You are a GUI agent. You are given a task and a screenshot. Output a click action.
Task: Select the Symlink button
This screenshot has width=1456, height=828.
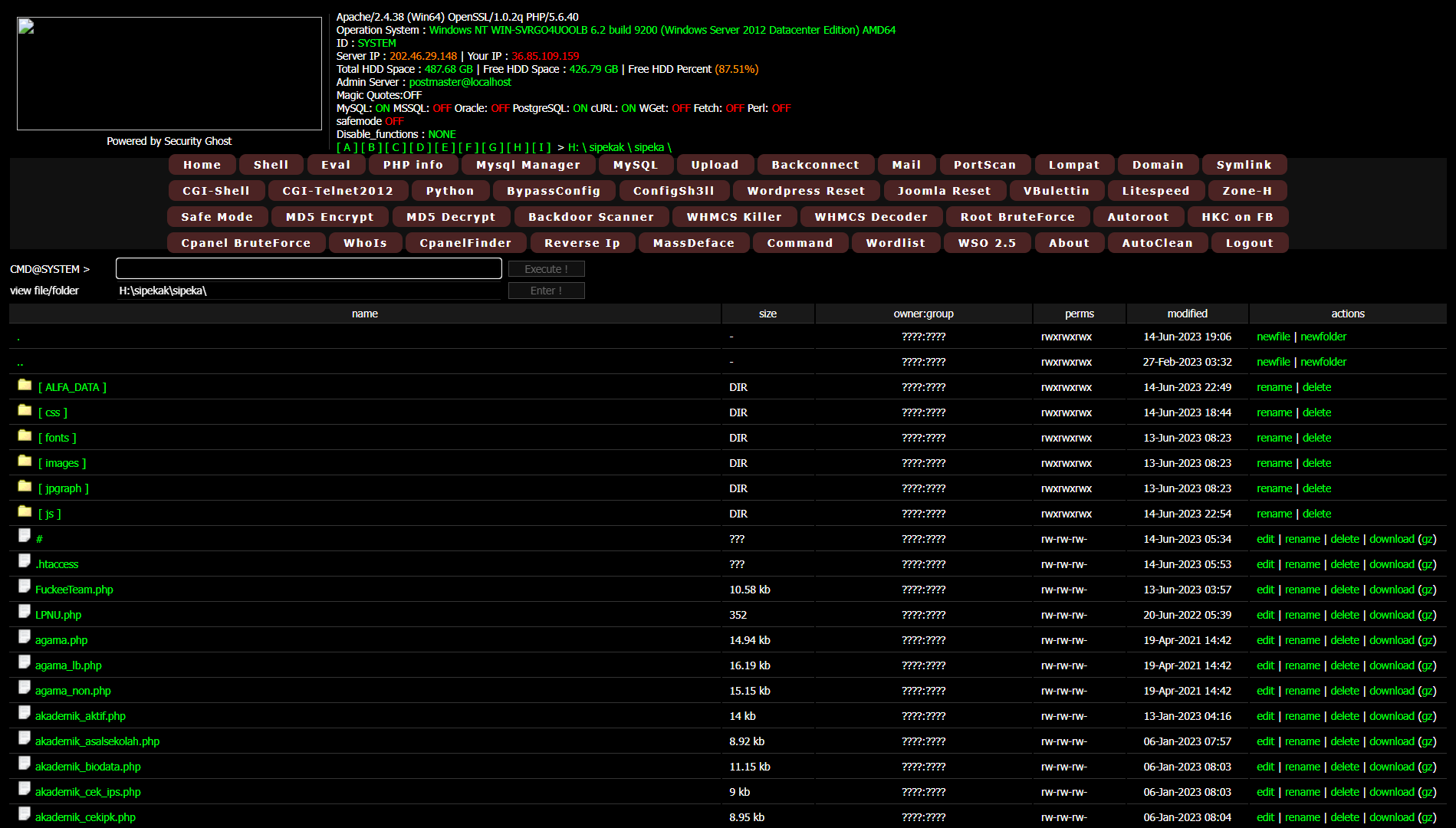pyautogui.click(x=1244, y=165)
